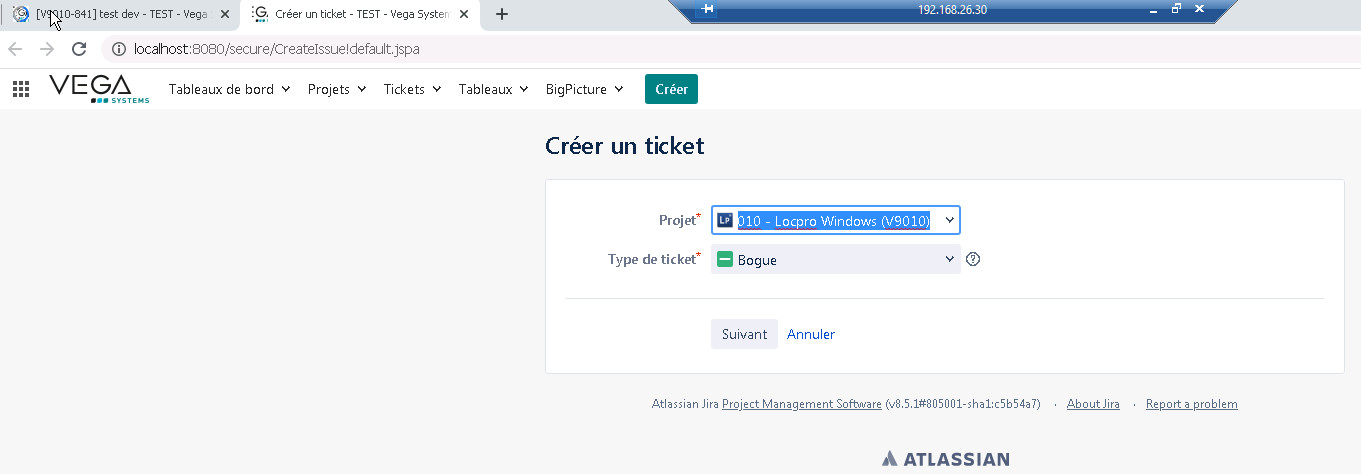The image size is (1361, 474).
Task: Open the Project Management Software link
Action: pos(802,404)
